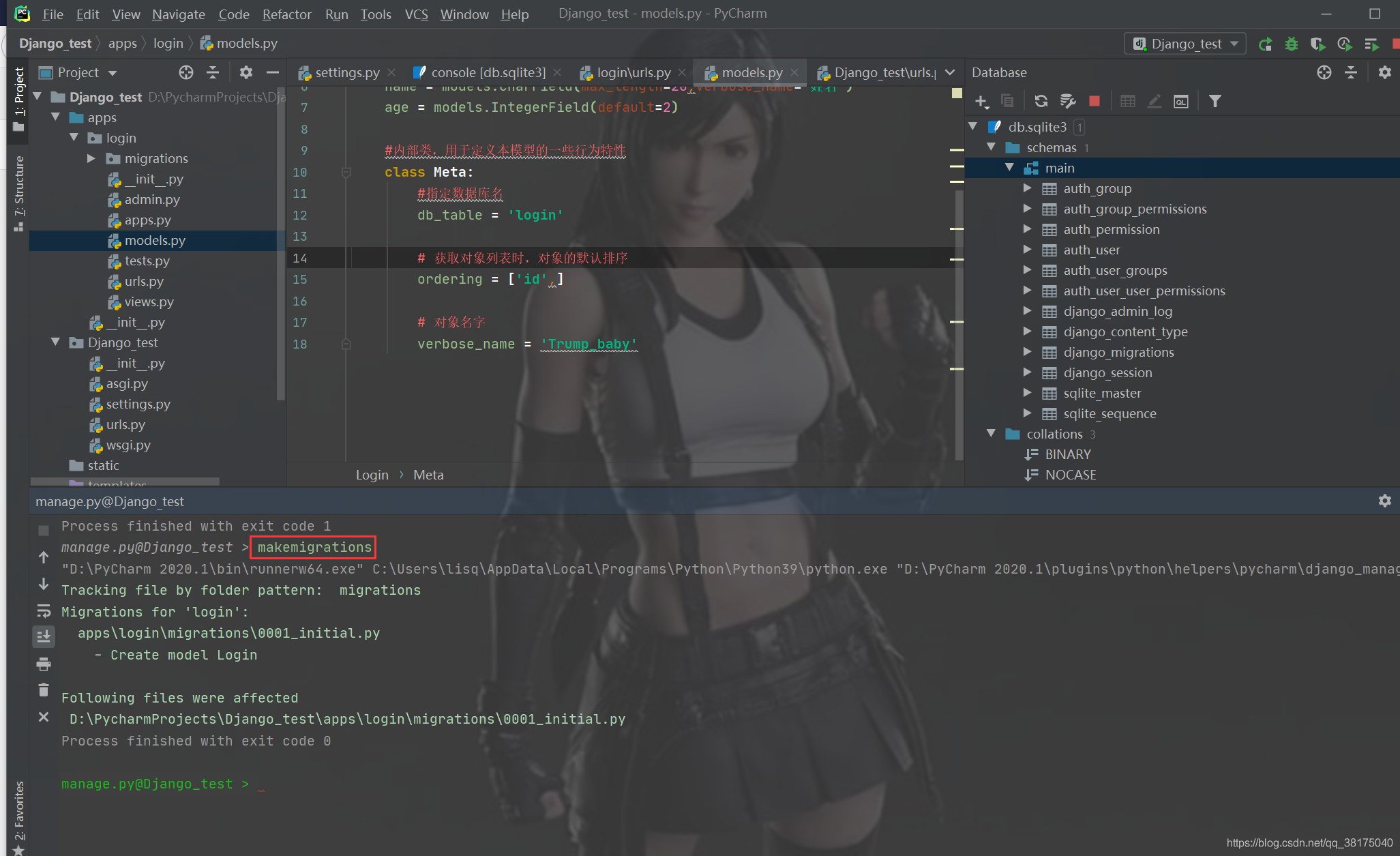Close the models.py tab
Screen dimensions: 1400x856
pyautogui.click(x=794, y=72)
